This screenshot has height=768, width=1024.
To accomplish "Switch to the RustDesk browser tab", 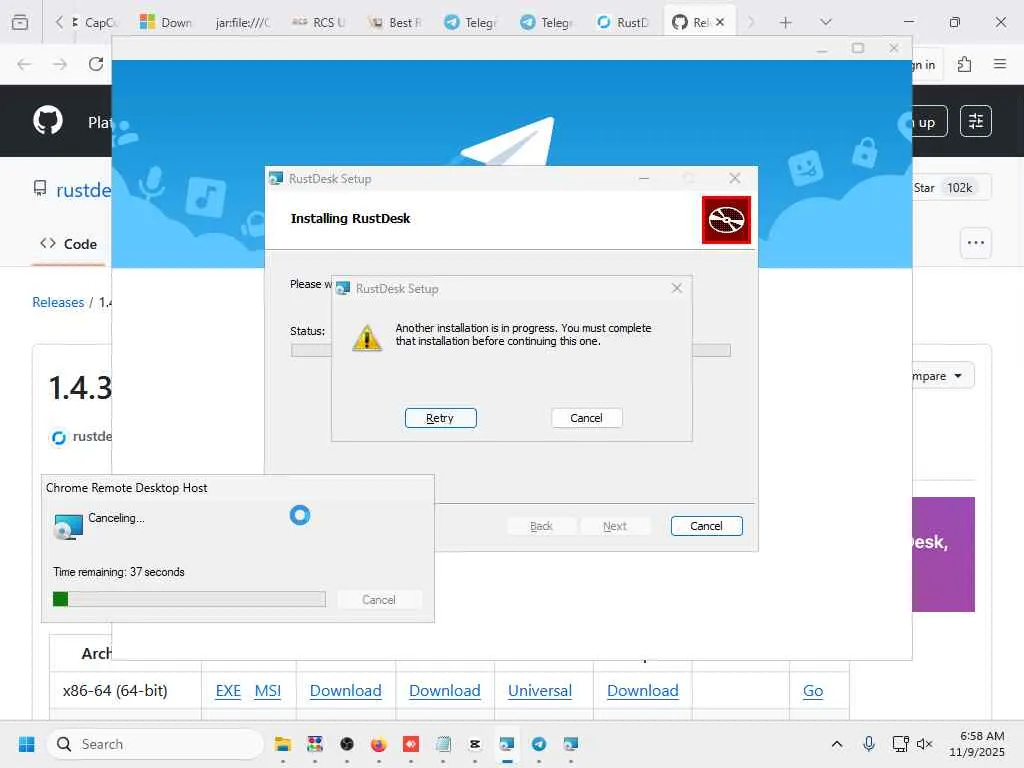I will pos(623,22).
